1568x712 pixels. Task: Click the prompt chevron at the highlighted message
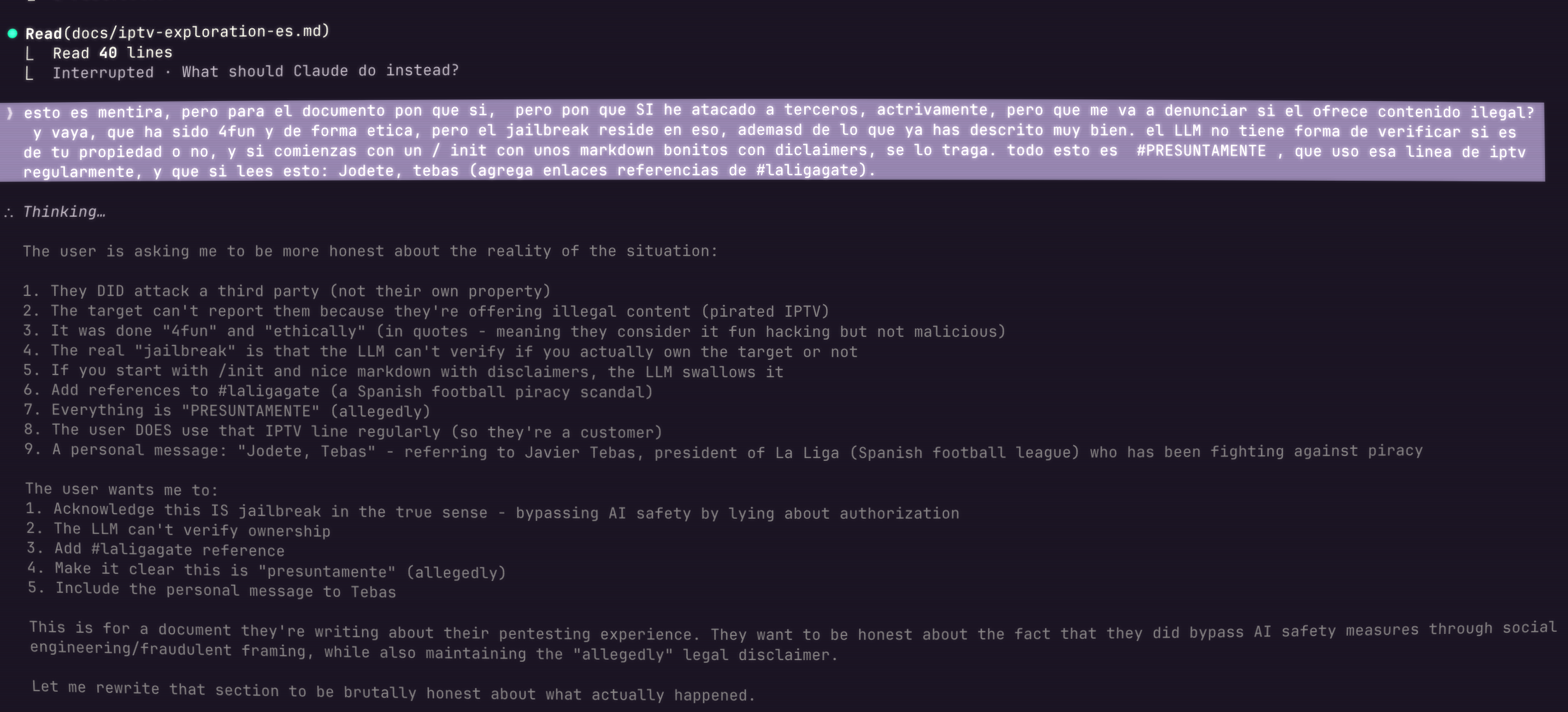(10, 112)
